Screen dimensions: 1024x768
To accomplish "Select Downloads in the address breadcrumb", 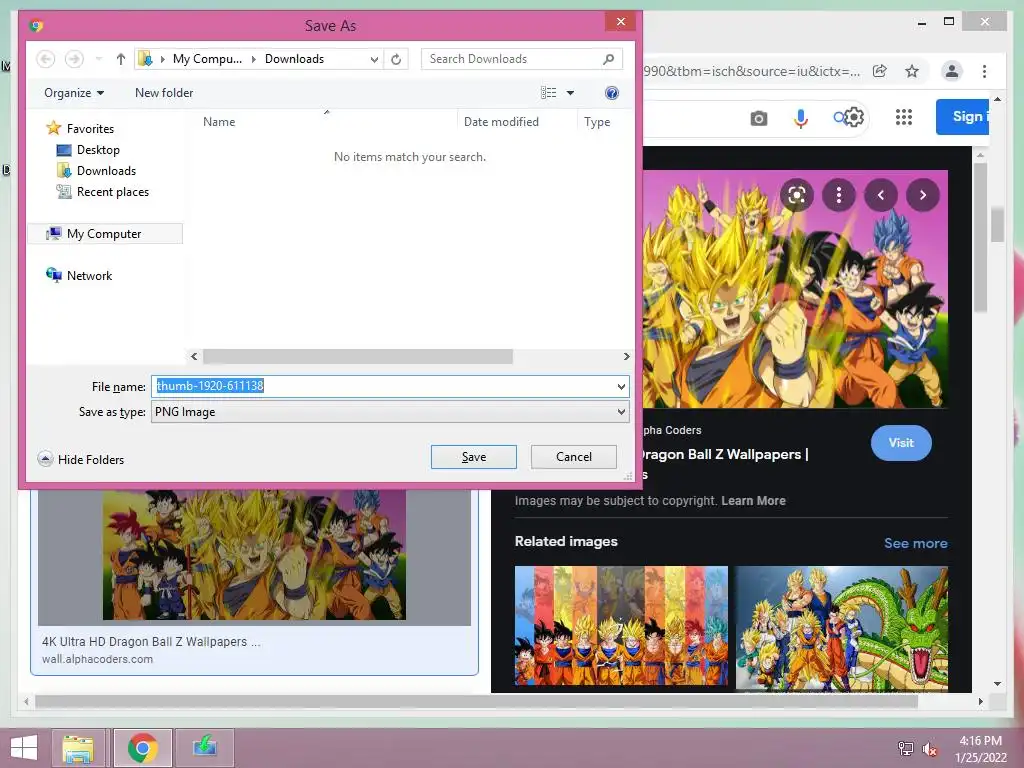I will 294,59.
